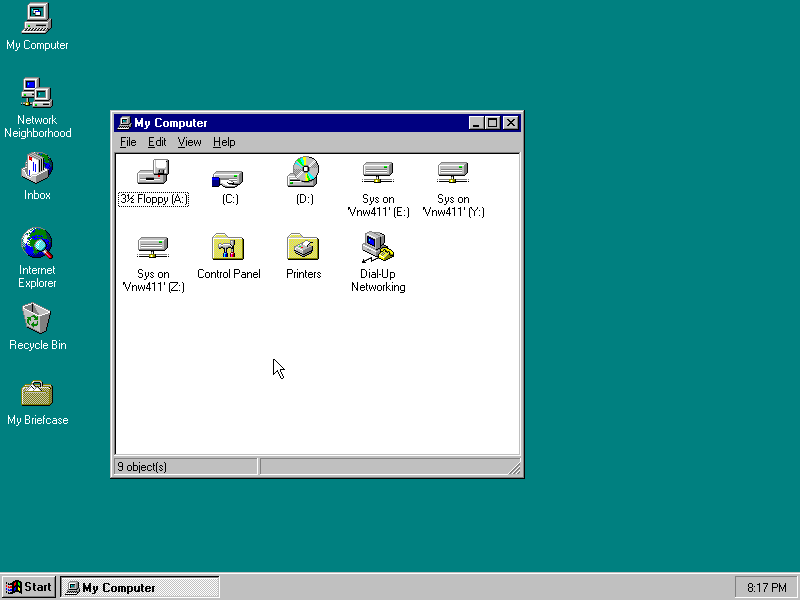Select the Internet Explorer desktop icon
This screenshot has width=800, height=600.
(x=37, y=243)
